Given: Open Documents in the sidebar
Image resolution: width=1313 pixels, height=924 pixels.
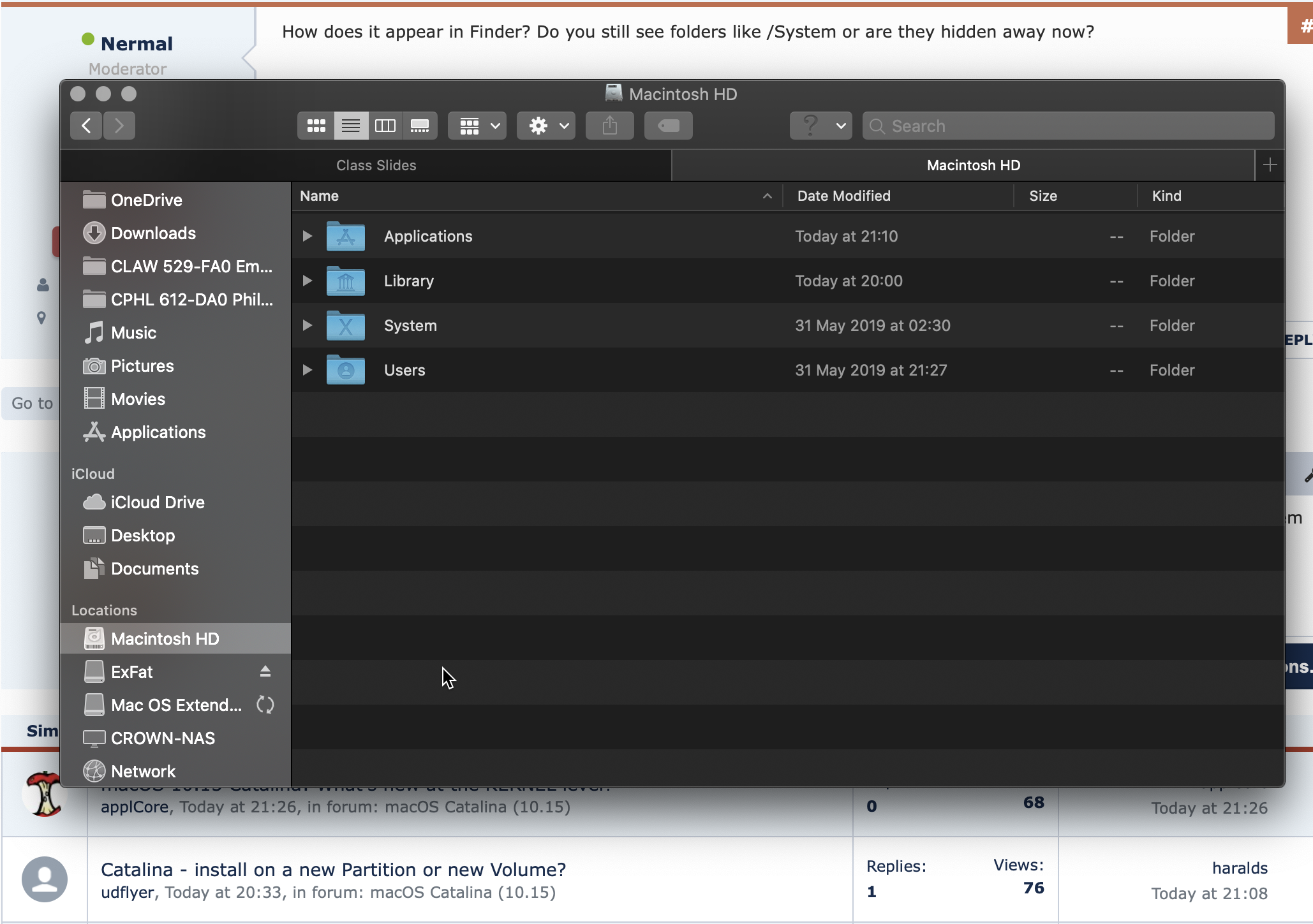Looking at the screenshot, I should 175,569.
